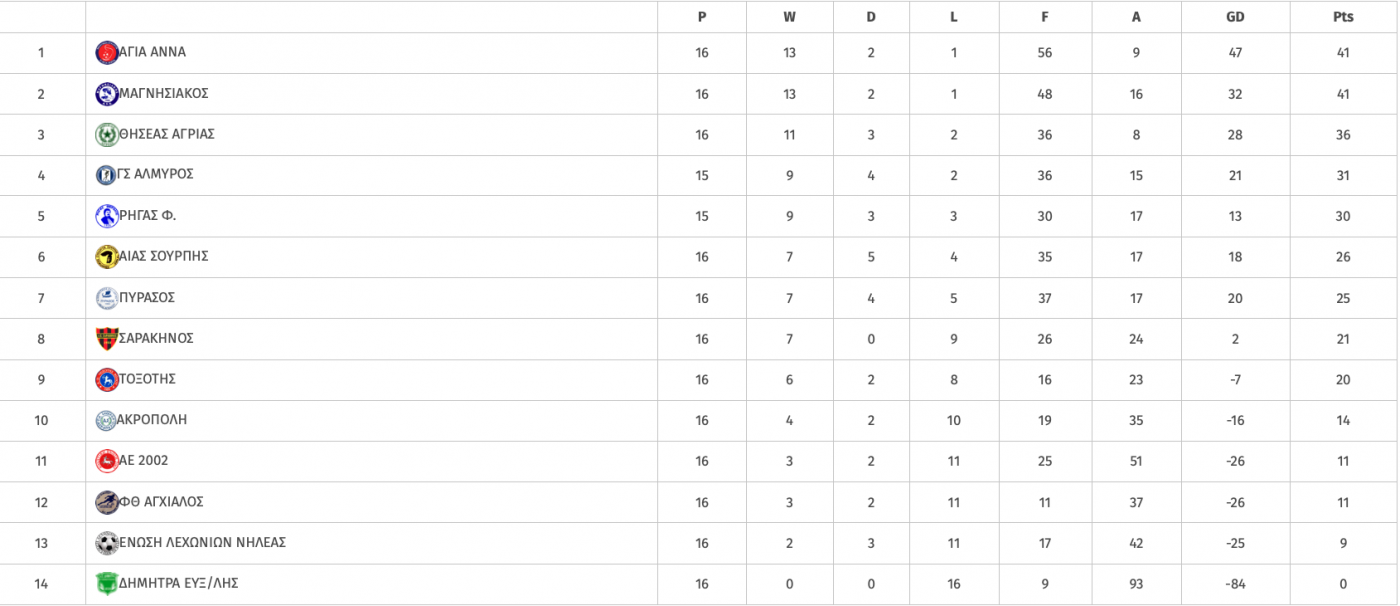This screenshot has width=1400, height=606.
Task: Click the green ΘΗΣΕΑΣ ΑΓΡΙΑΣ crest
Action: coord(107,135)
